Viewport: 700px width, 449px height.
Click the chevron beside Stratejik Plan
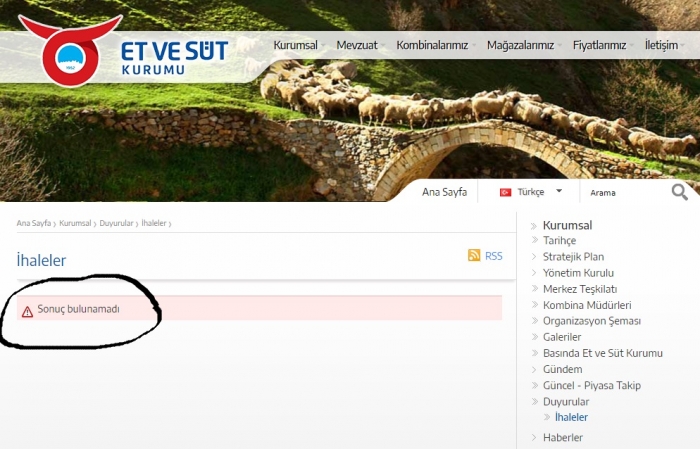click(533, 257)
